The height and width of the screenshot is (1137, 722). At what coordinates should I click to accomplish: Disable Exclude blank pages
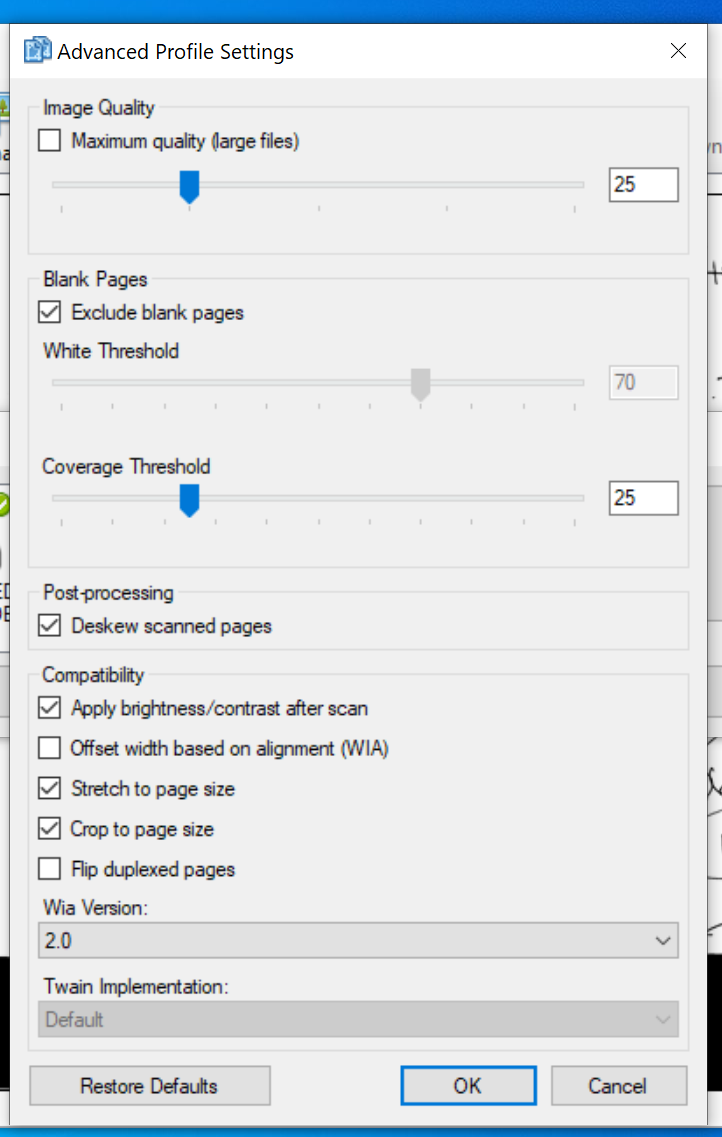[x=49, y=312]
